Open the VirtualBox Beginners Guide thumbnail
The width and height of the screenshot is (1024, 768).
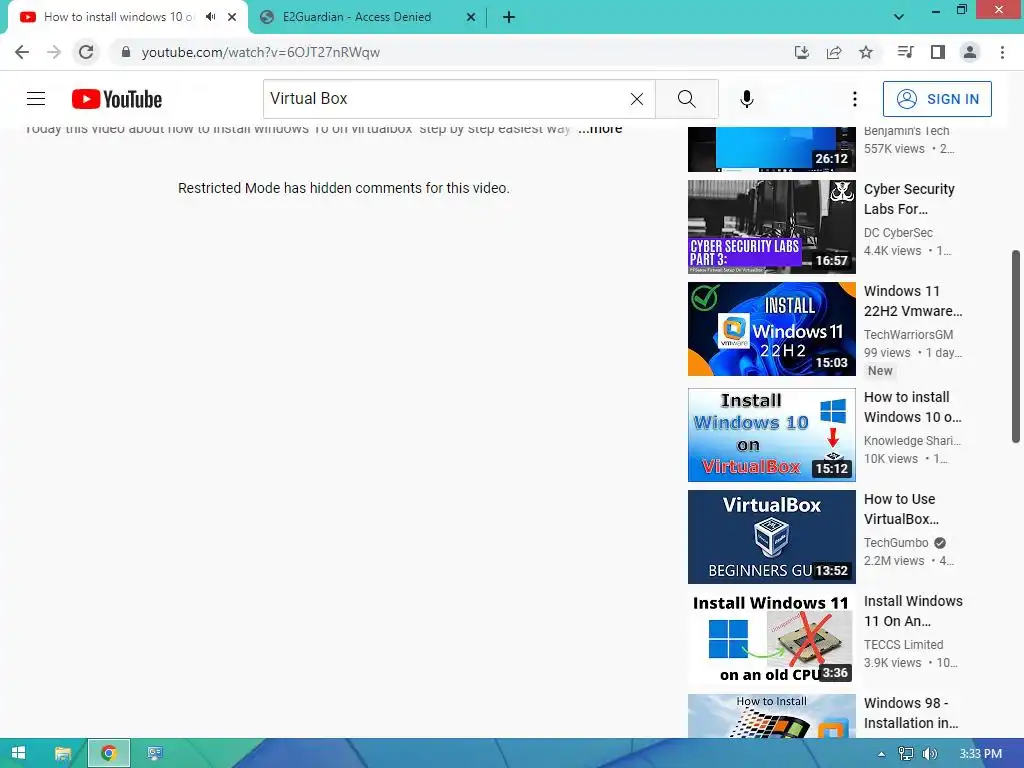click(x=771, y=537)
